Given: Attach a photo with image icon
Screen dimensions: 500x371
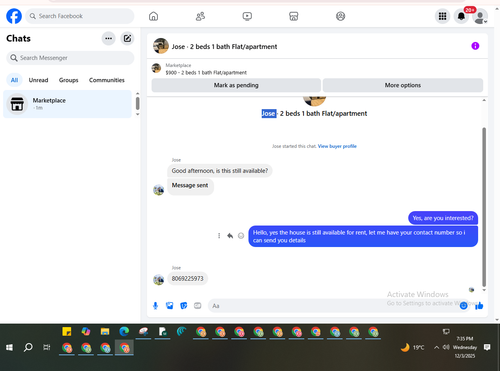Looking at the screenshot, I should (170, 306).
